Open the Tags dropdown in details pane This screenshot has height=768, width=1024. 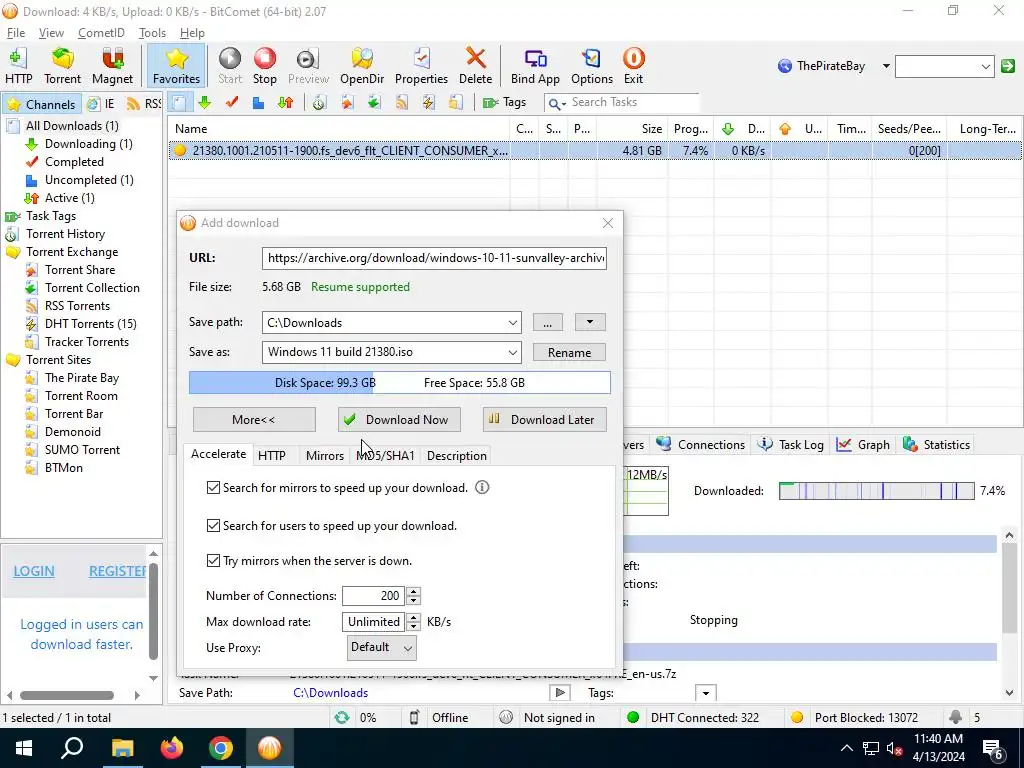click(705, 693)
